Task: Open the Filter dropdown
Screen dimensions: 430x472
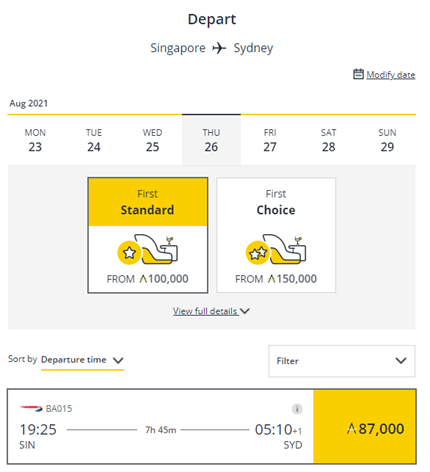Action: point(342,361)
